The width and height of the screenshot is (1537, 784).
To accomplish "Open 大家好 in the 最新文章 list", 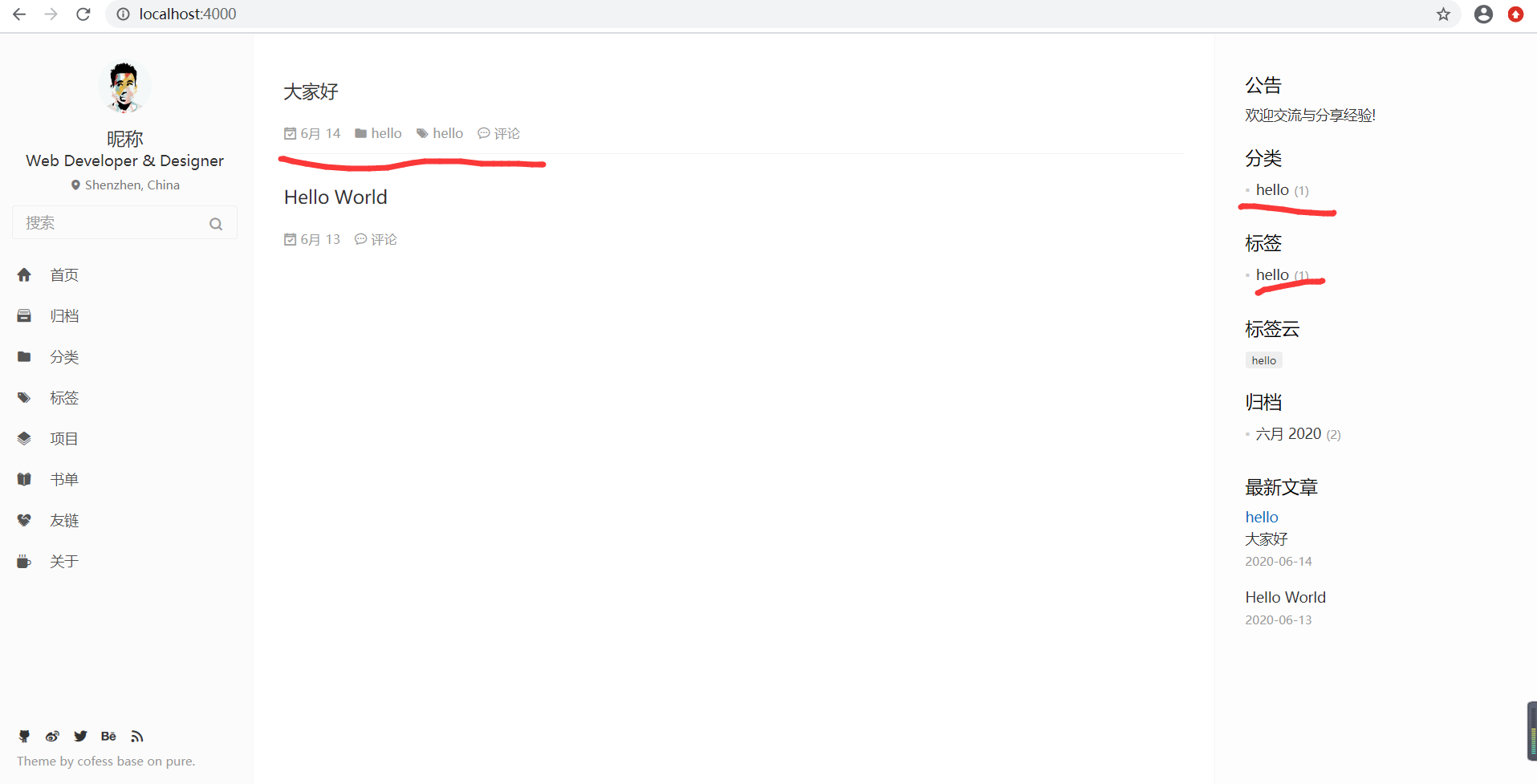I will click(x=1267, y=539).
